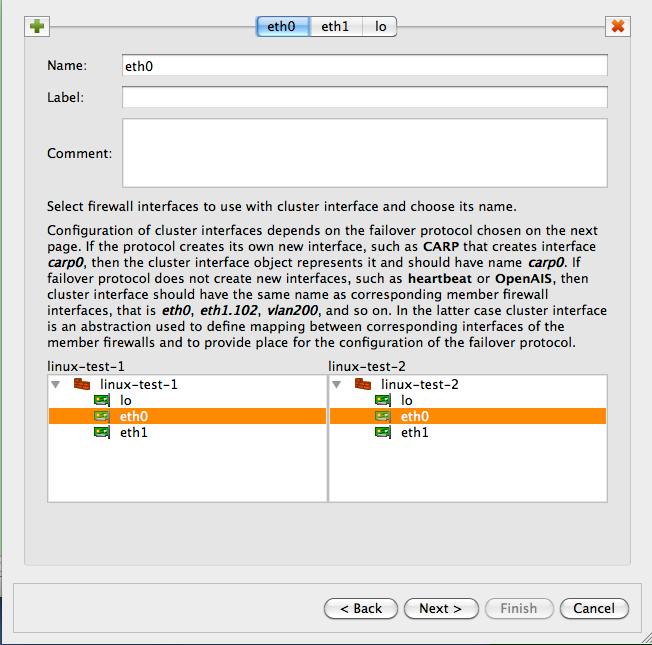Click into the Label input field
This screenshot has width=652, height=645.
click(x=365, y=97)
